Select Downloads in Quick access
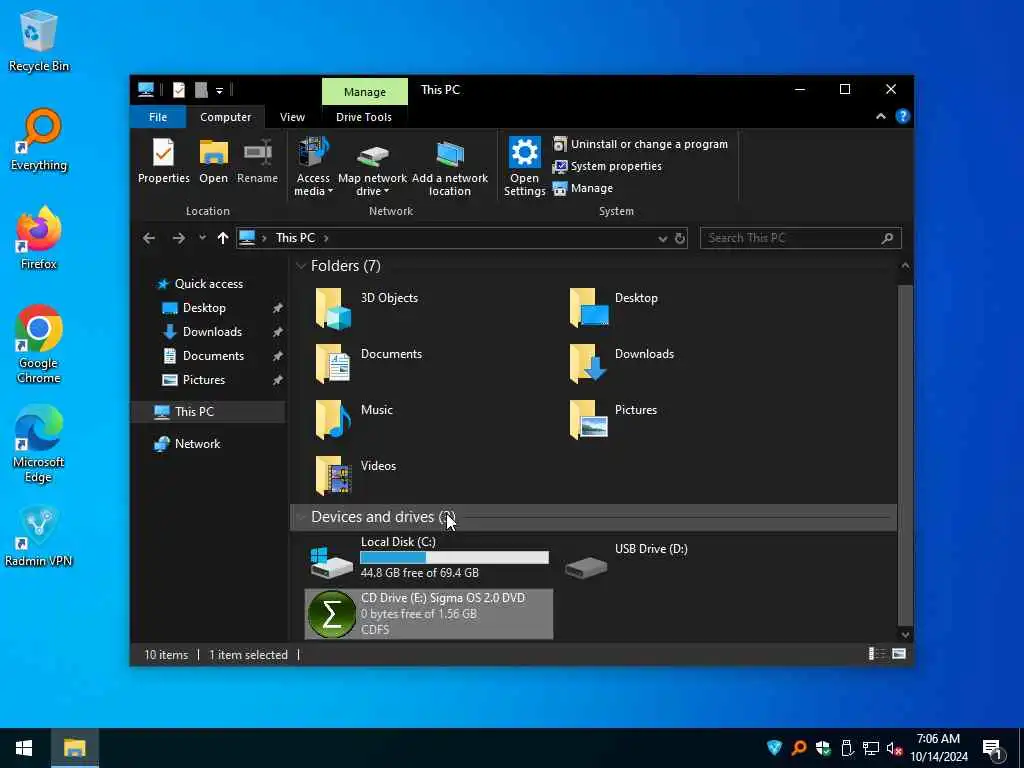 pos(212,332)
